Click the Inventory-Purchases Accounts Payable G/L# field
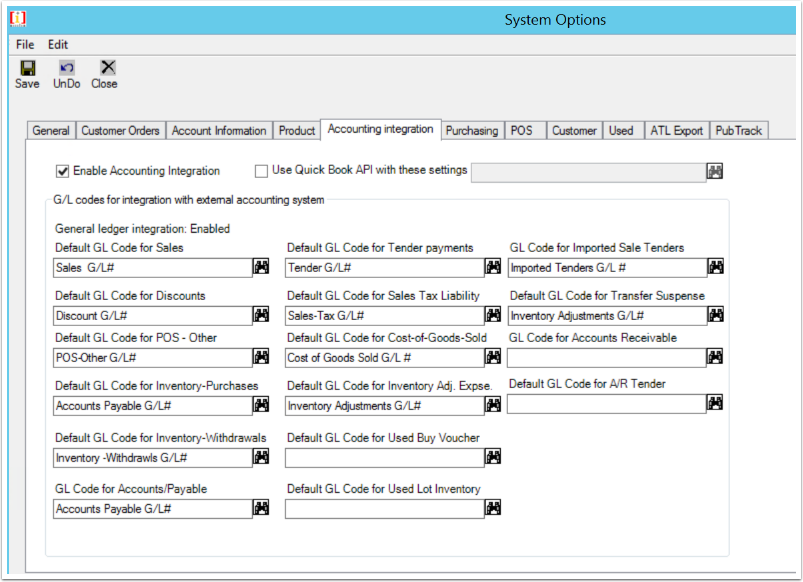Screen dimensions: 803x582 [x=153, y=406]
